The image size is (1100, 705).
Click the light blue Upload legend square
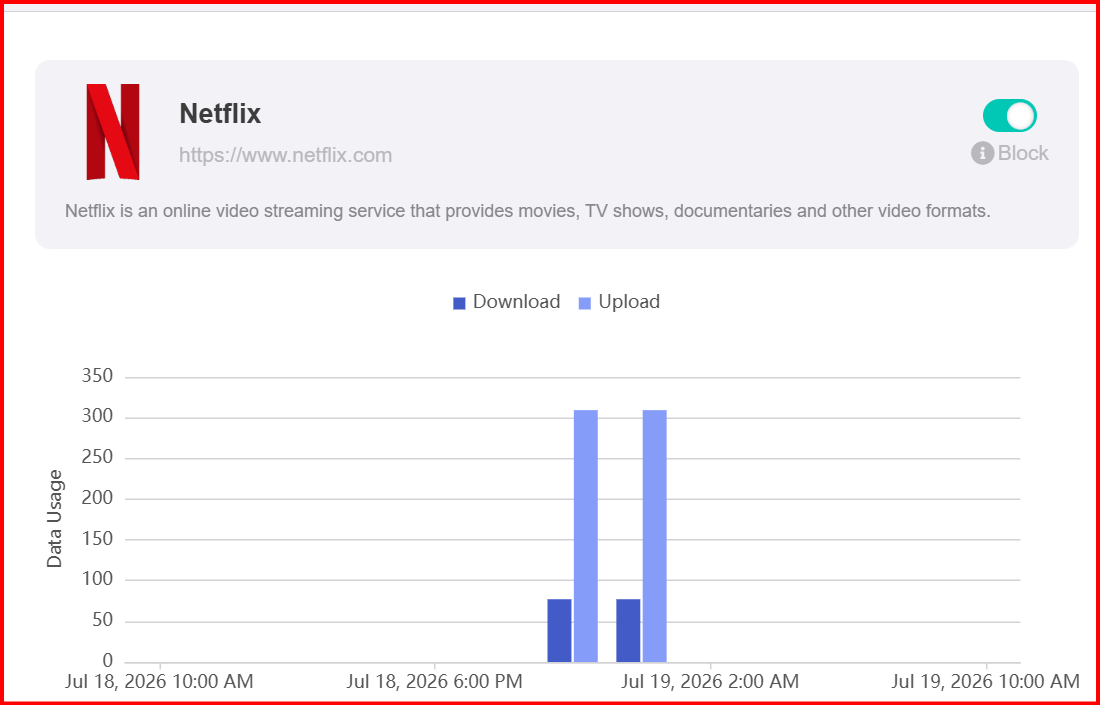pyautogui.click(x=585, y=303)
